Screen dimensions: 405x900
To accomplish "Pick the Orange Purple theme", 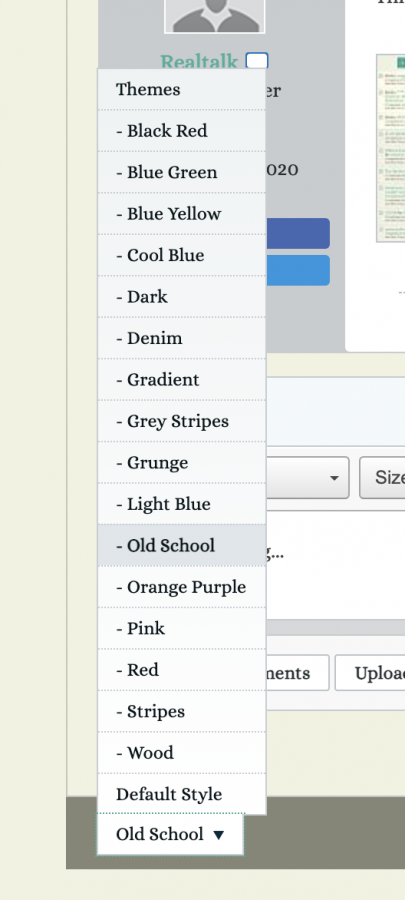I will 182,587.
